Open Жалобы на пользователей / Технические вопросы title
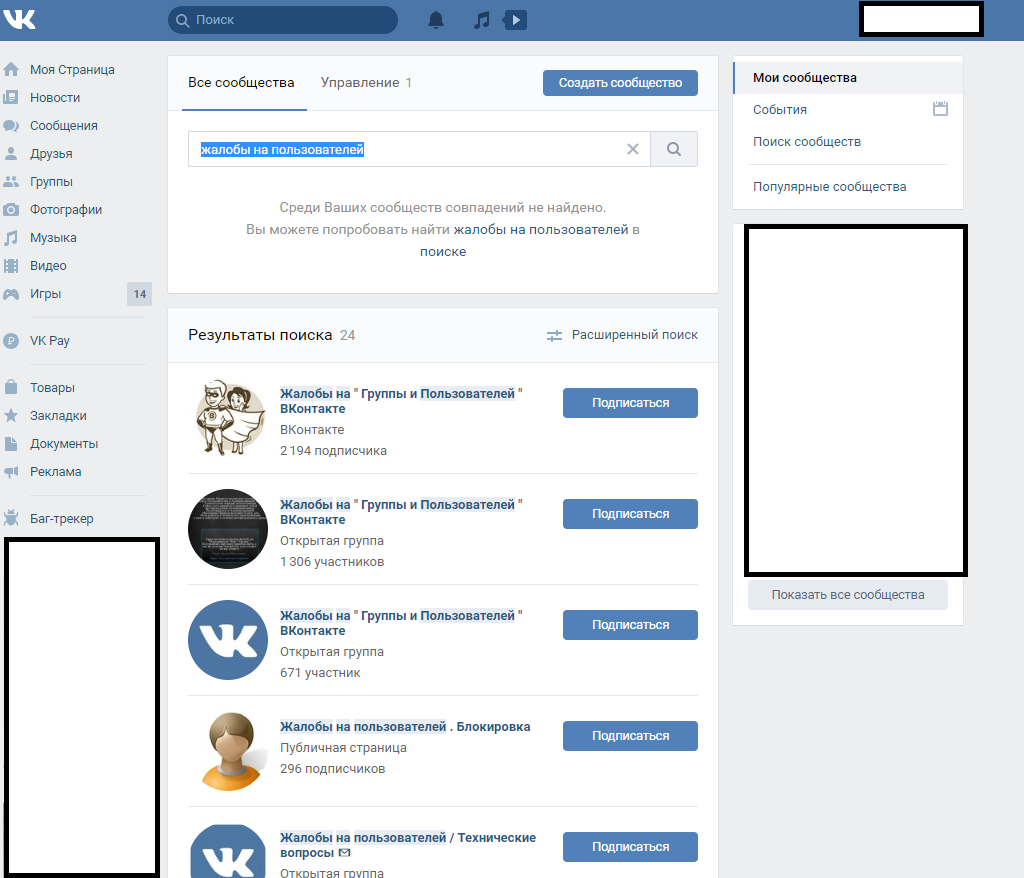Image resolution: width=1024 pixels, height=878 pixels. coord(408,845)
